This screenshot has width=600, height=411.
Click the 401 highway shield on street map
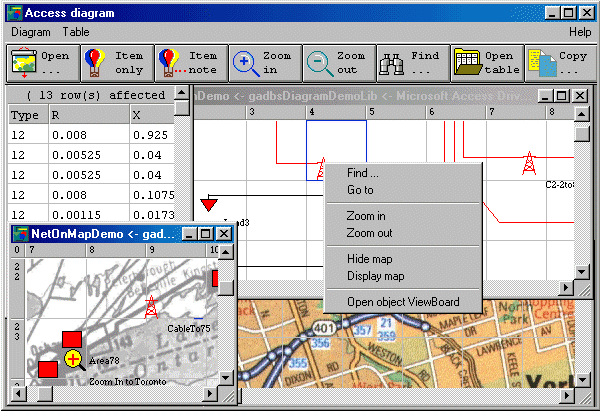(x=324, y=328)
